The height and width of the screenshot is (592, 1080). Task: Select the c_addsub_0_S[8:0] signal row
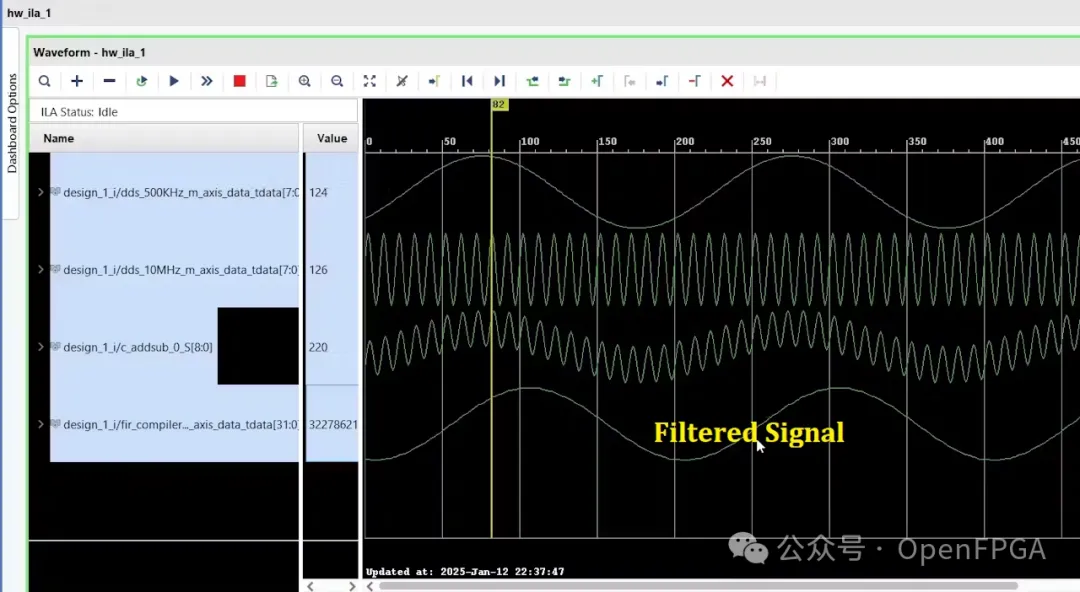pyautogui.click(x=138, y=347)
